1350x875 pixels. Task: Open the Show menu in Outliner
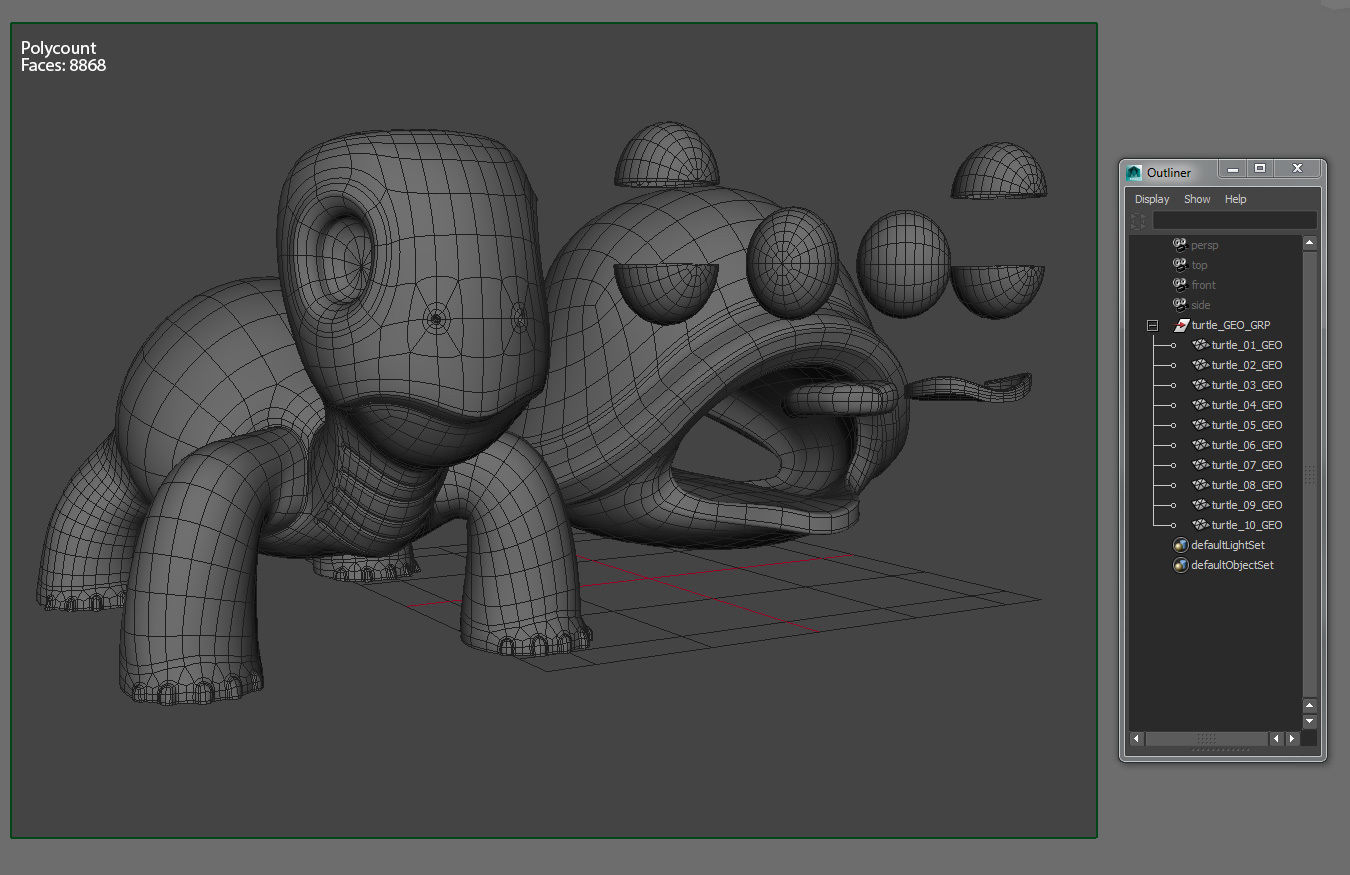click(x=1197, y=199)
